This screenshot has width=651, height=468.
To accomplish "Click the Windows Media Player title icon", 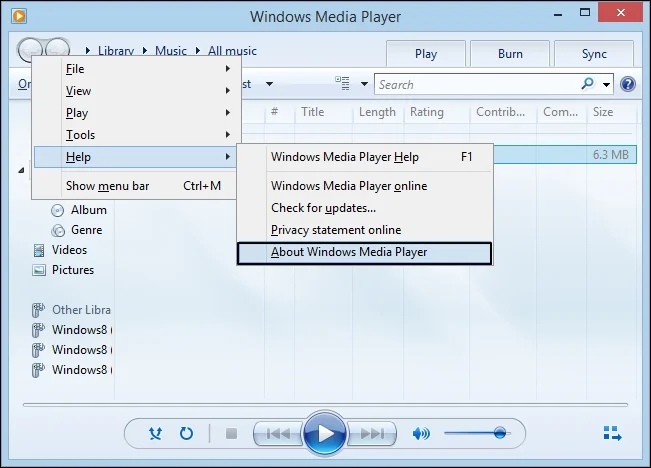I will (x=19, y=16).
